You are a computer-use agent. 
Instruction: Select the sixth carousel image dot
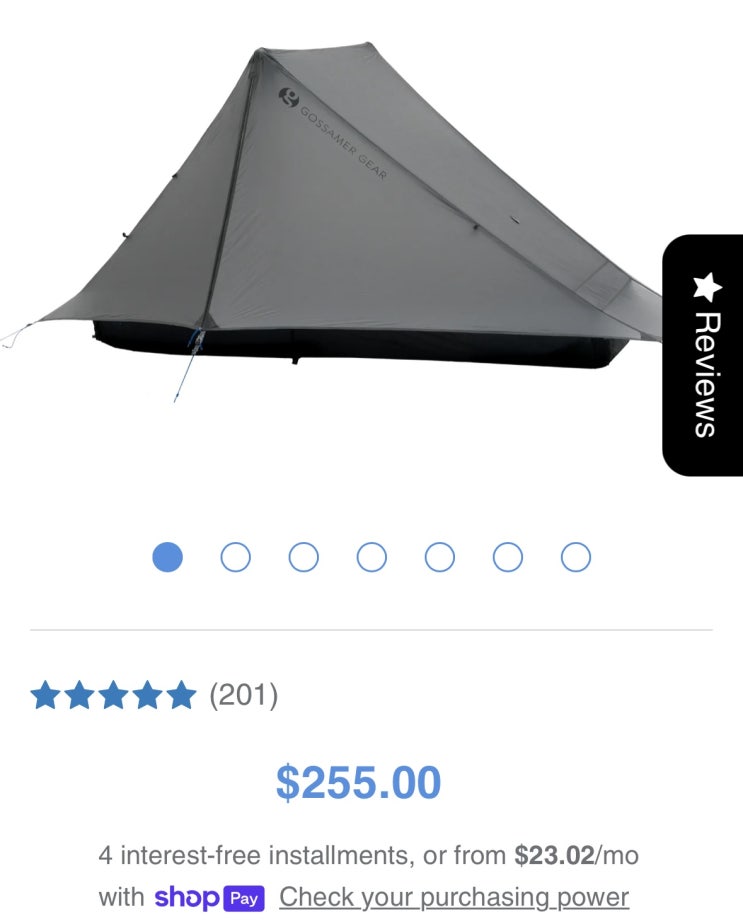click(508, 557)
